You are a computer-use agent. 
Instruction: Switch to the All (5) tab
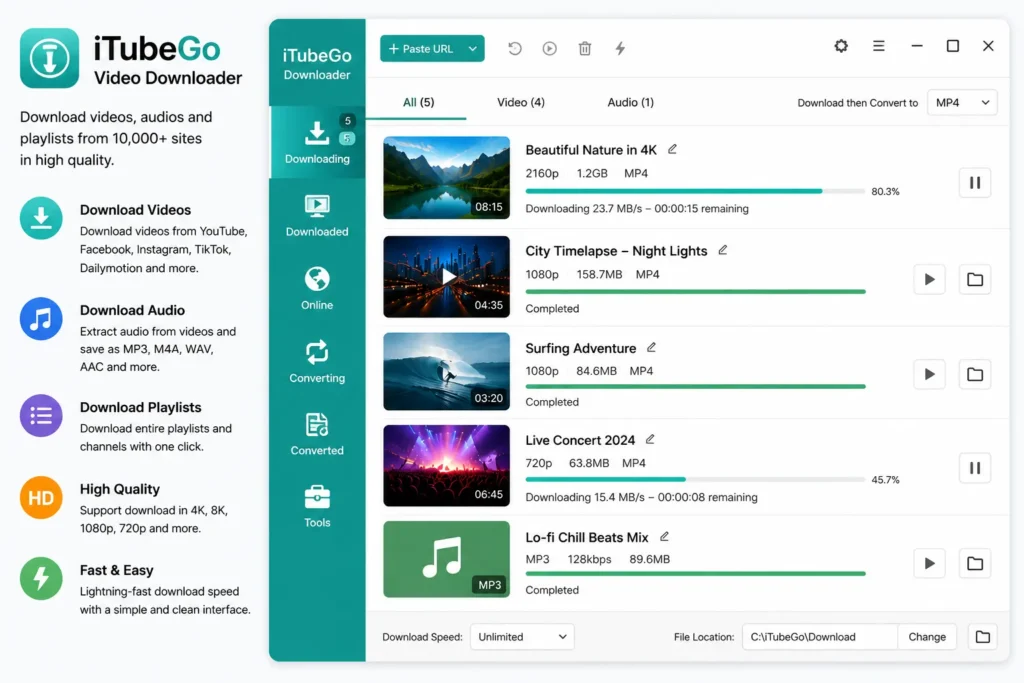point(419,103)
